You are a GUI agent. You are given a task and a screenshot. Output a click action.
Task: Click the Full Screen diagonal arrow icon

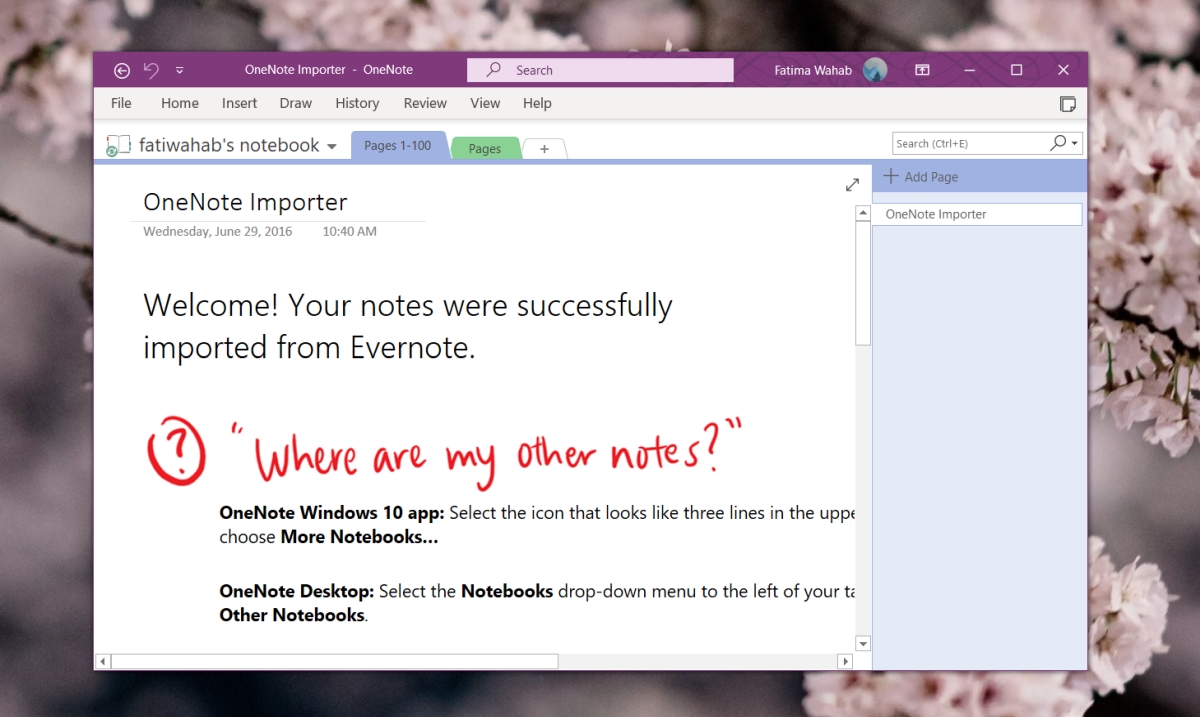(x=852, y=184)
